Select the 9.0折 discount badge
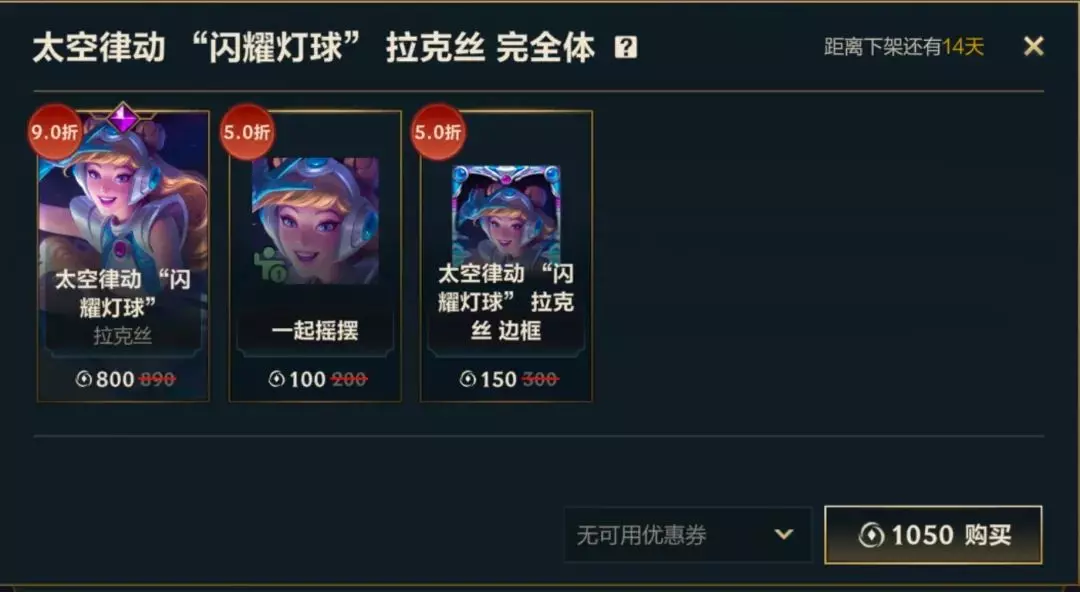Viewport: 1080px width, 592px height. (54, 132)
